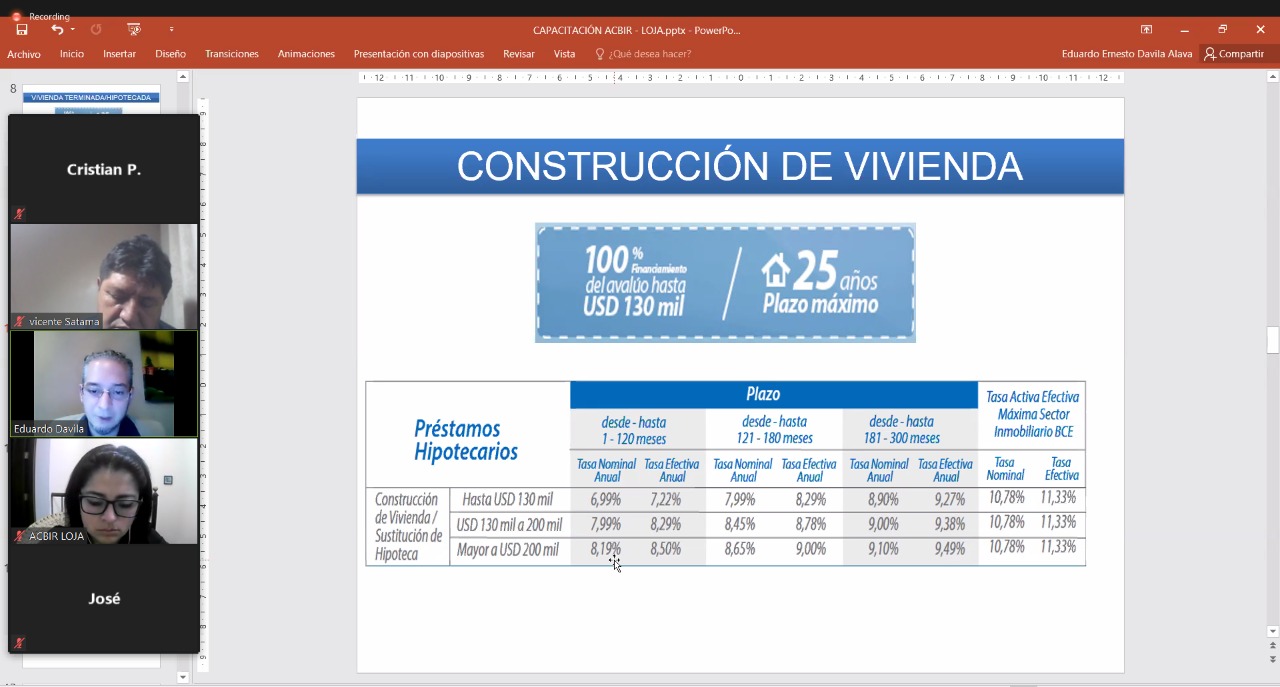Toggle ACBIR LOJA's muted mic icon

point(17,537)
